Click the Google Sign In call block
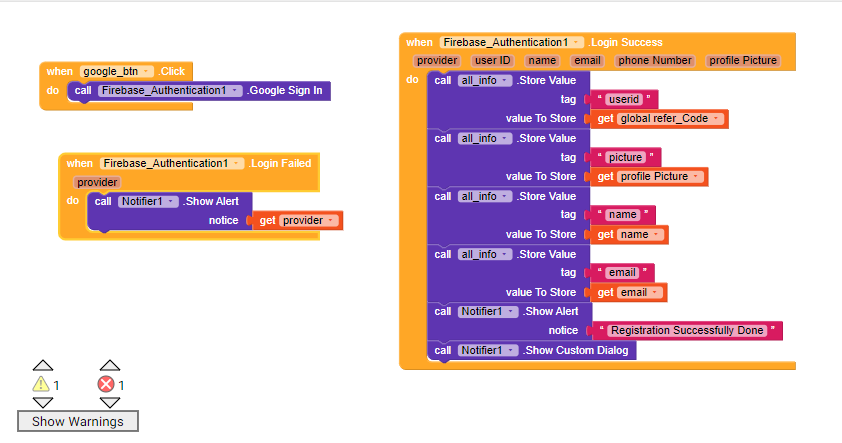This screenshot has width=842, height=443. tap(199, 91)
